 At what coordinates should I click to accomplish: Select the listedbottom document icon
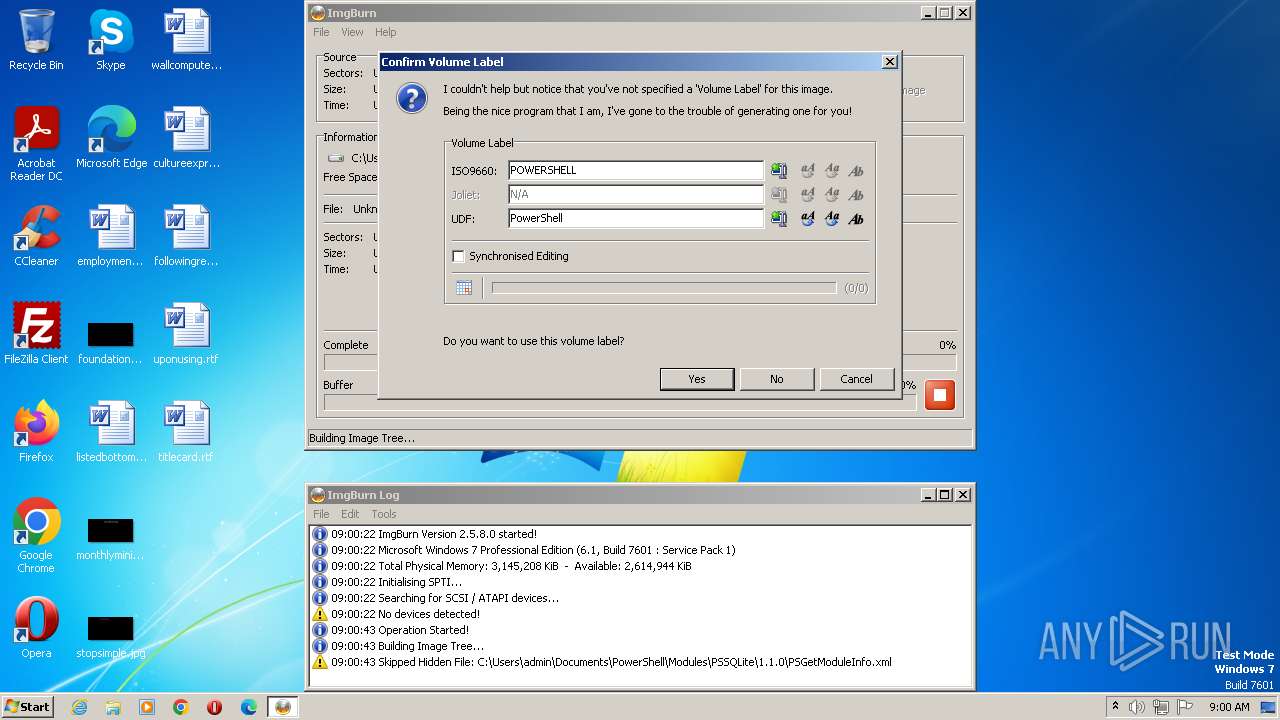(111, 432)
